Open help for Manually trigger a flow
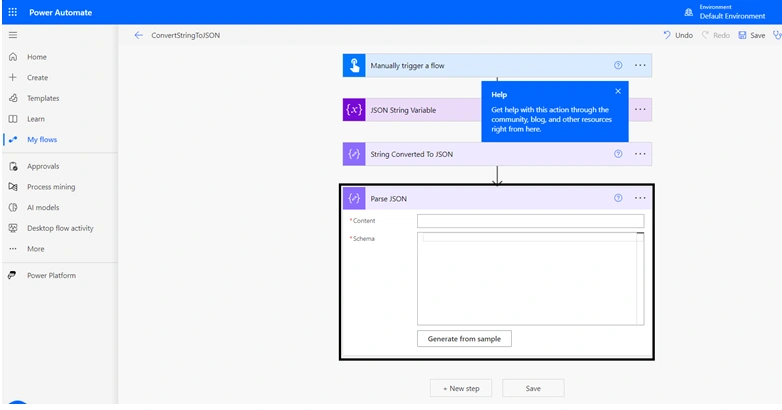The width and height of the screenshot is (782, 410). pos(618,65)
